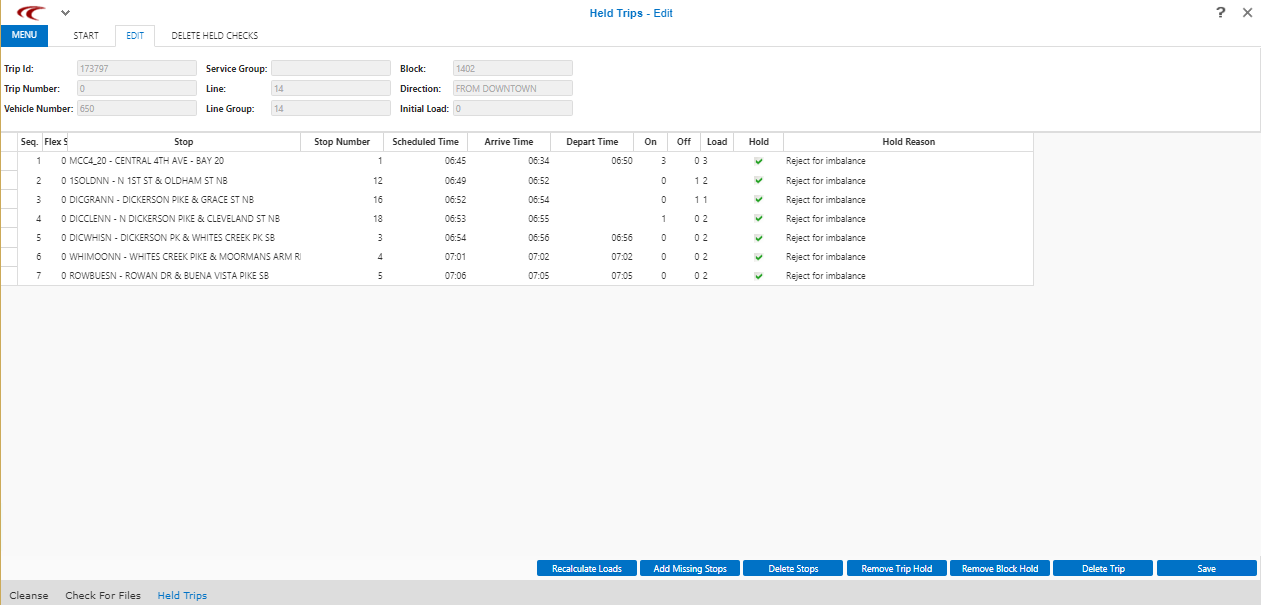Expand the dropdown chevron beside the logo
1261x605 pixels.
pos(66,13)
